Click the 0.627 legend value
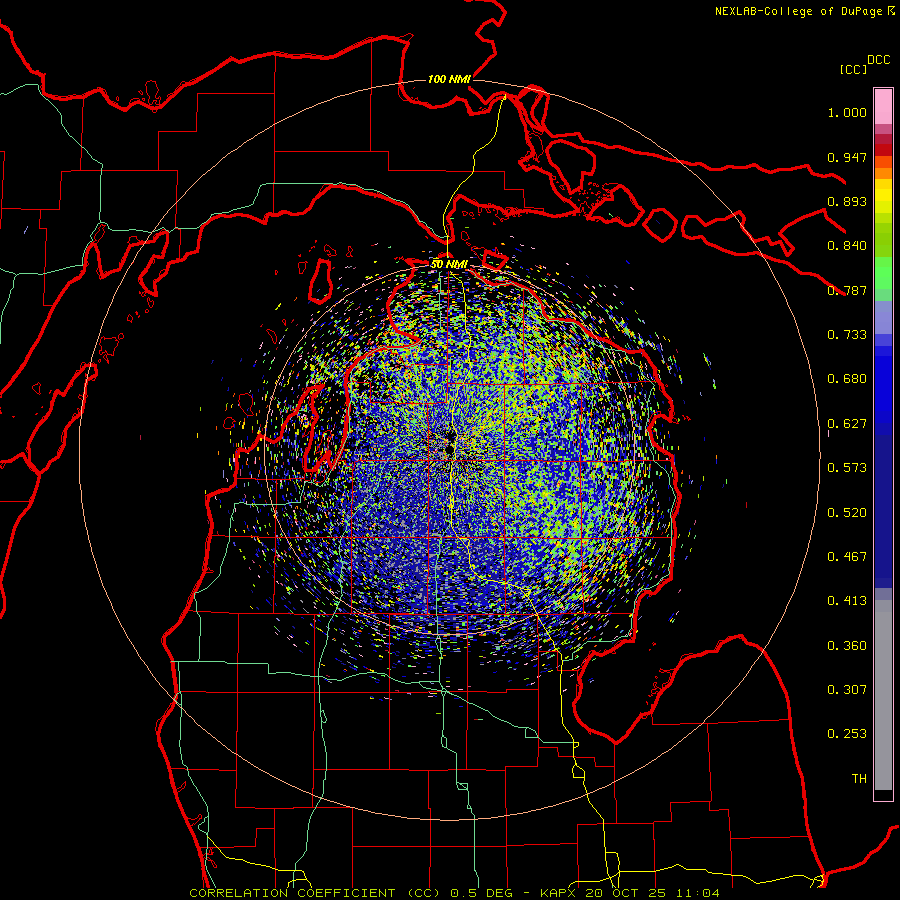Screen dimensions: 900x900 pyautogui.click(x=847, y=424)
